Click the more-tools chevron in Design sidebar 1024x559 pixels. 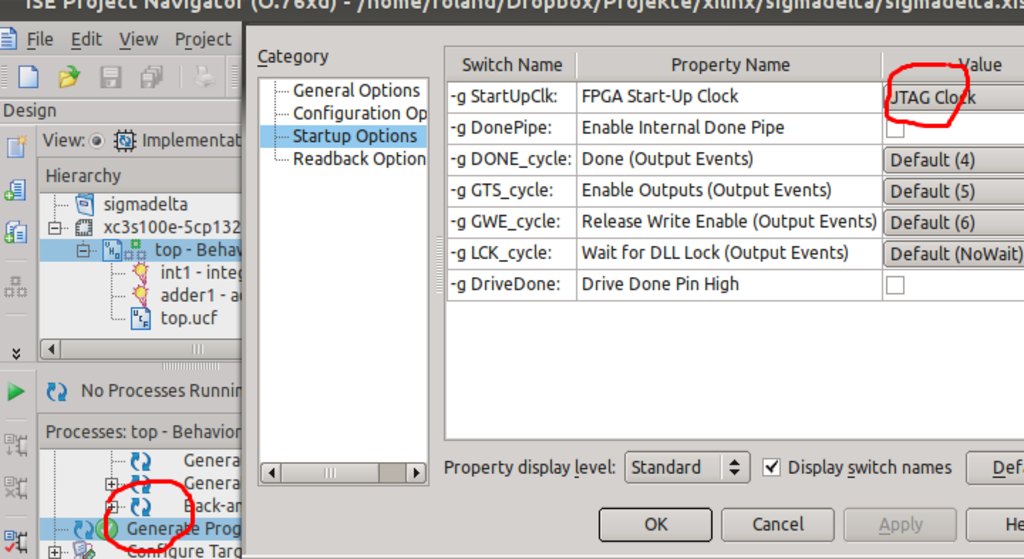tap(16, 353)
